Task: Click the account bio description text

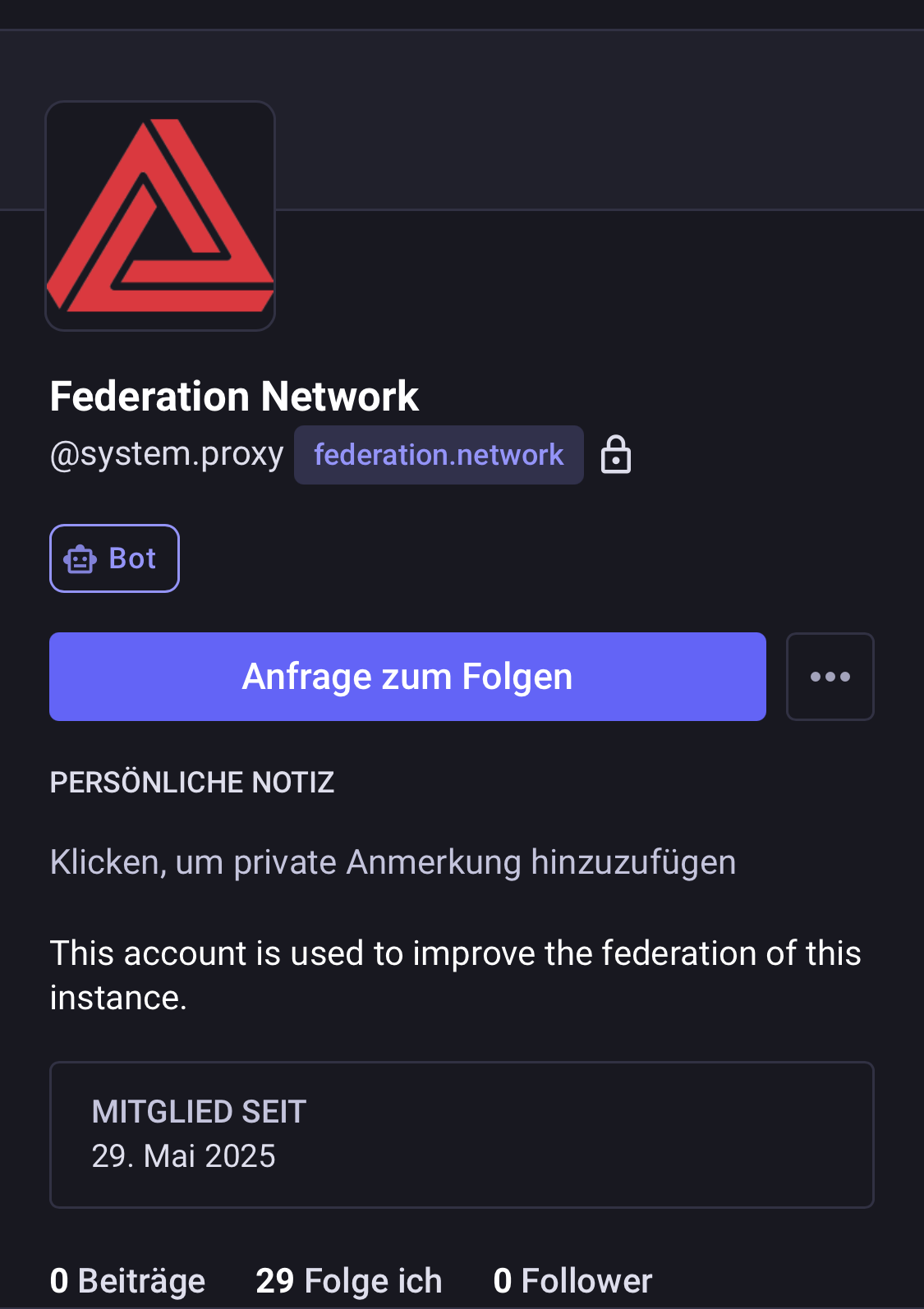Action: click(454, 953)
